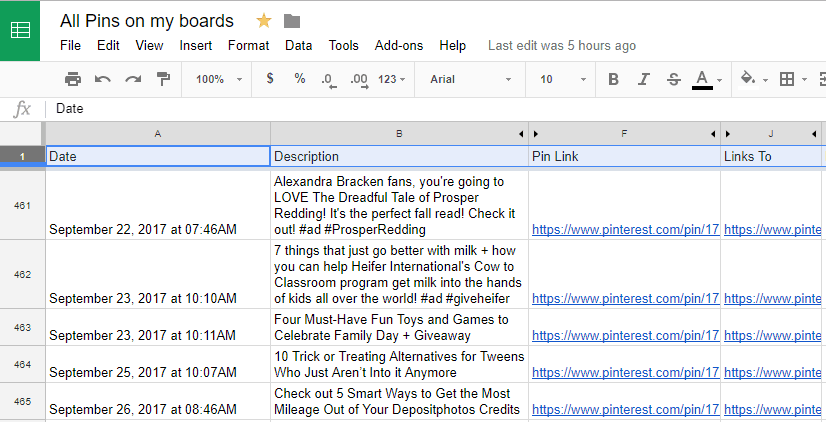Click the move-to-folder icon

click(x=292, y=21)
